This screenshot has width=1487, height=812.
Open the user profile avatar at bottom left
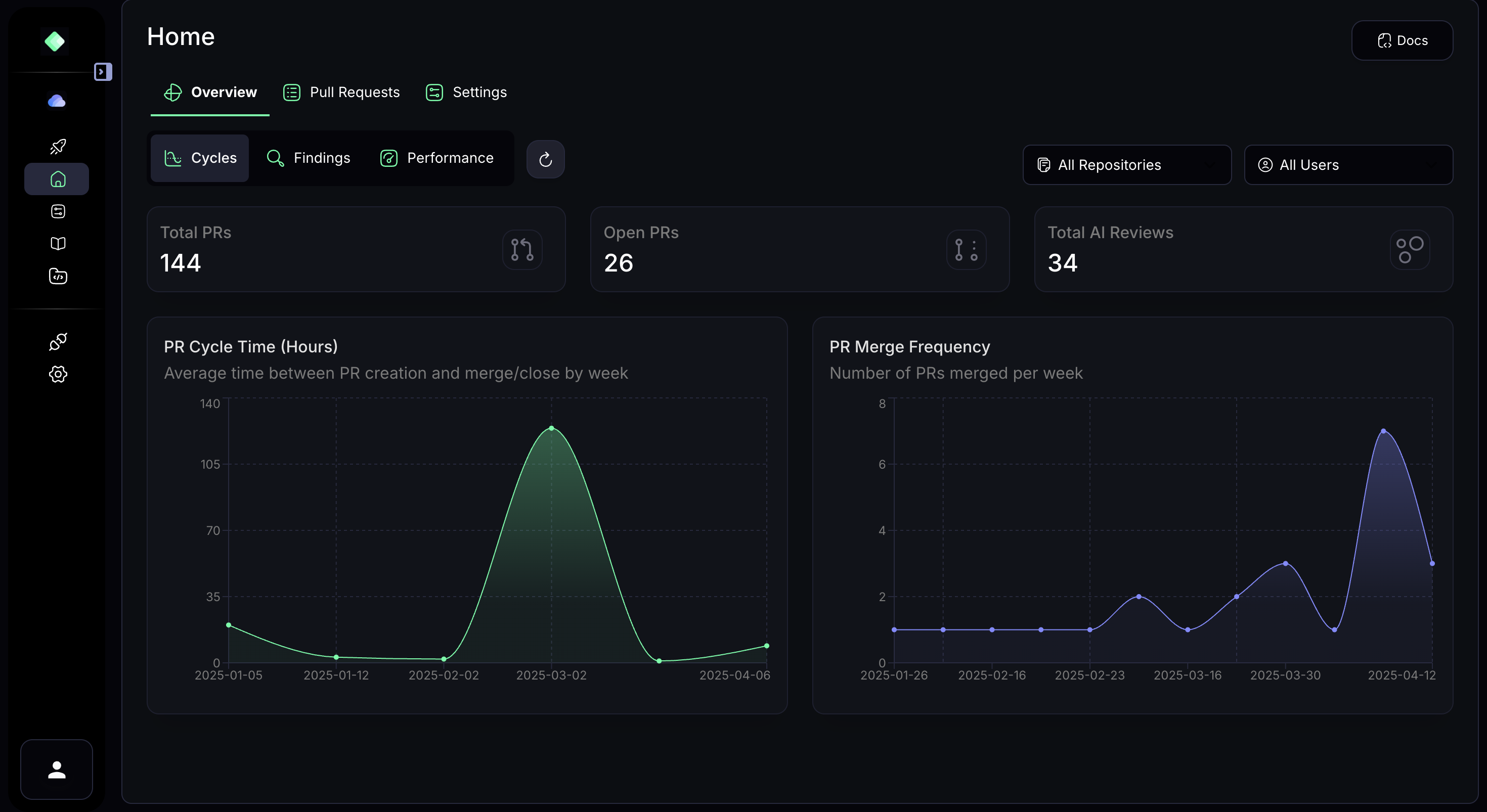click(56, 770)
